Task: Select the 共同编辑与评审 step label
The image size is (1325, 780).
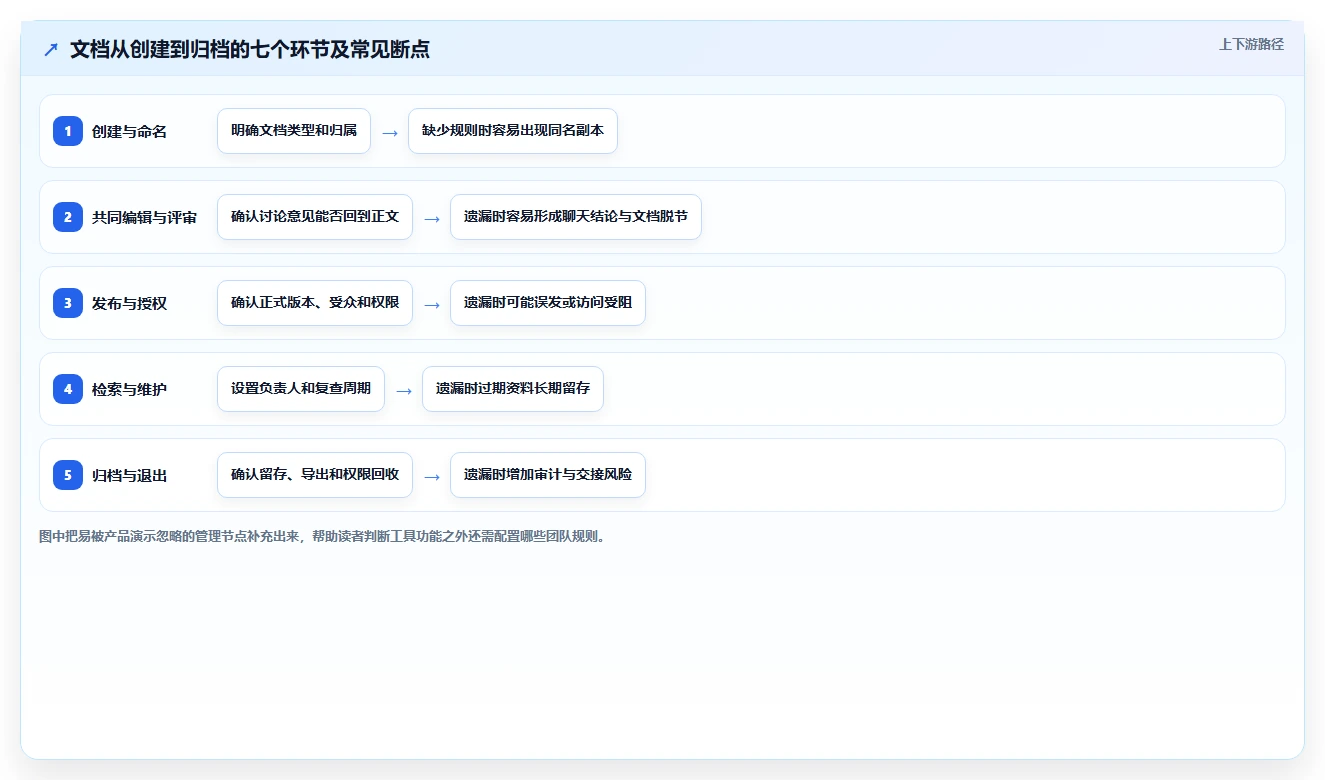Action: 144,217
